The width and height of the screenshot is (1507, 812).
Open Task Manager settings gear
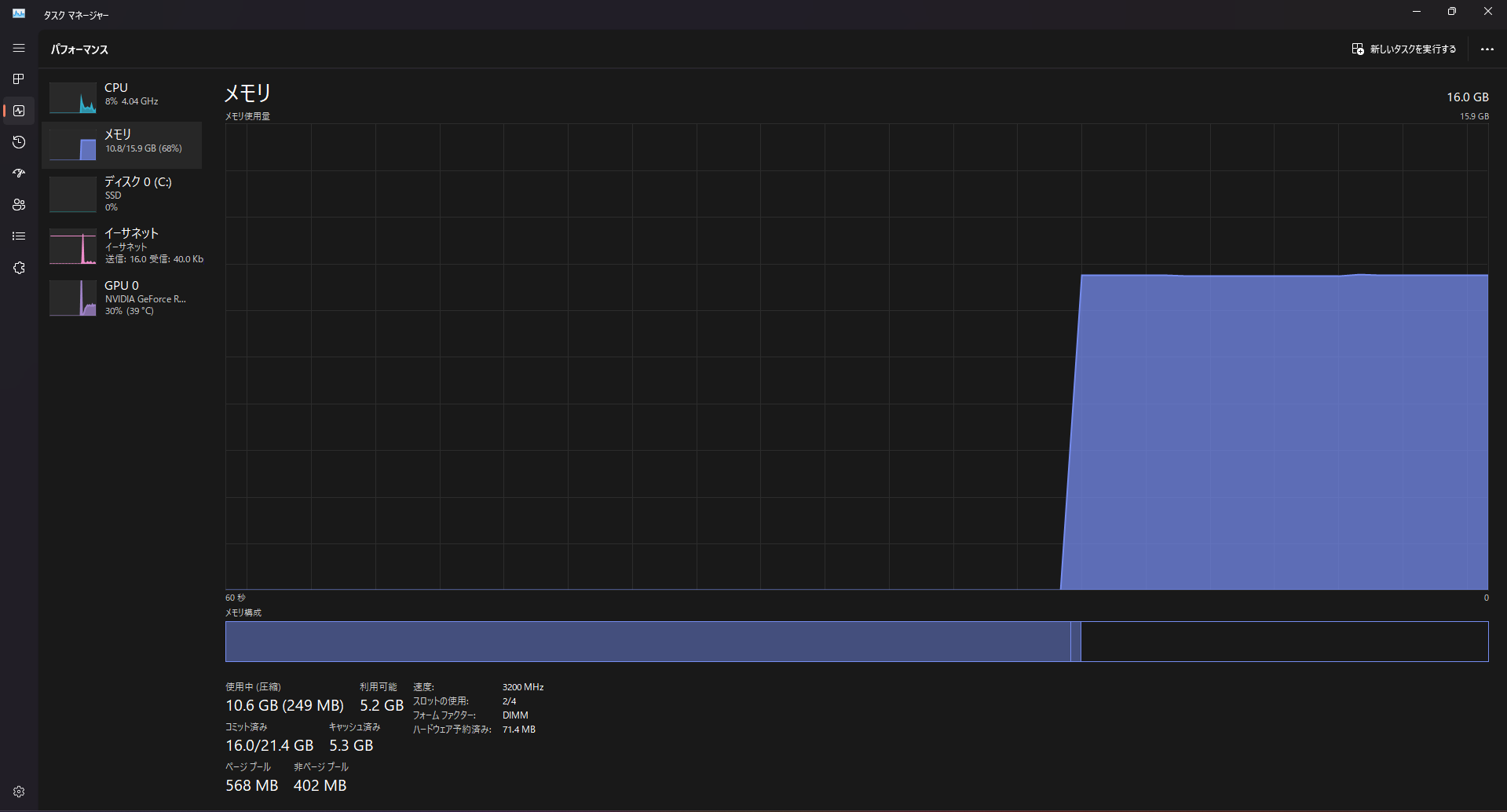coord(19,792)
